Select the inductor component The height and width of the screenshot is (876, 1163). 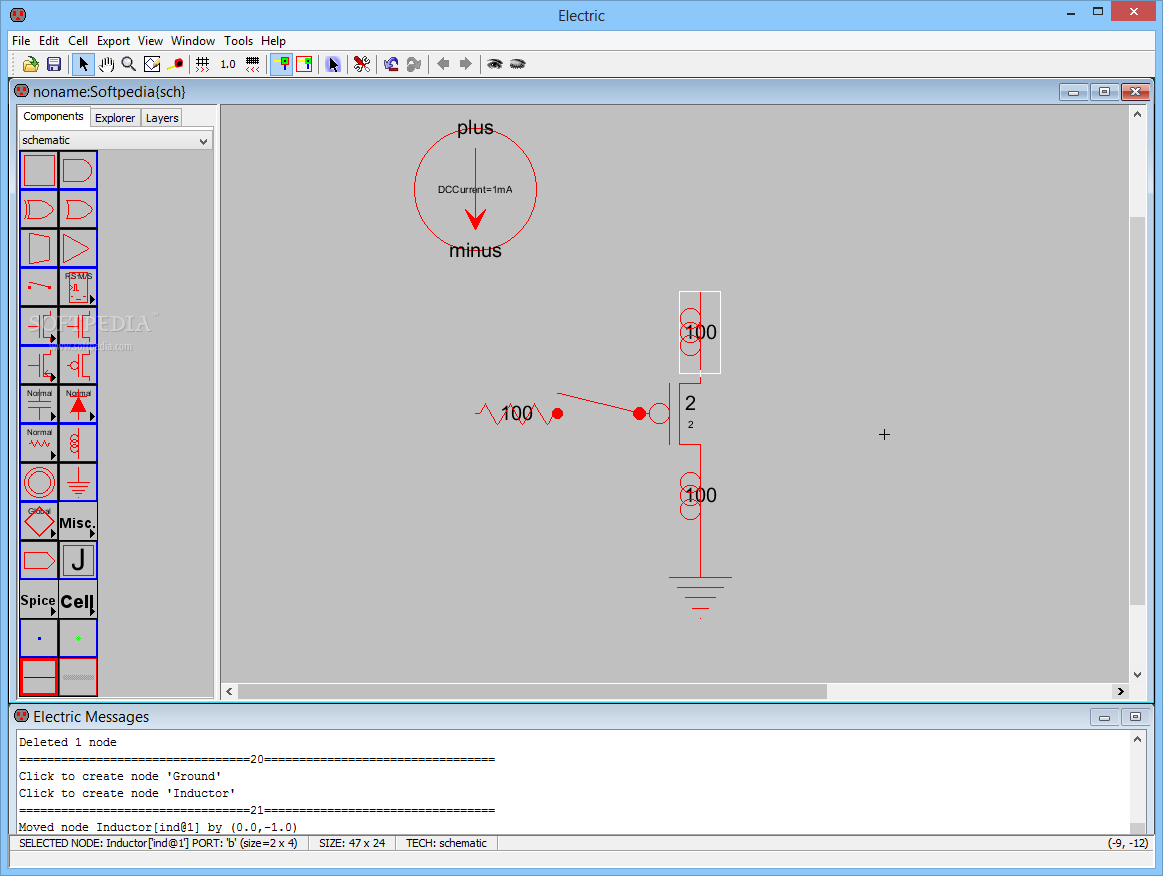(x=78, y=444)
